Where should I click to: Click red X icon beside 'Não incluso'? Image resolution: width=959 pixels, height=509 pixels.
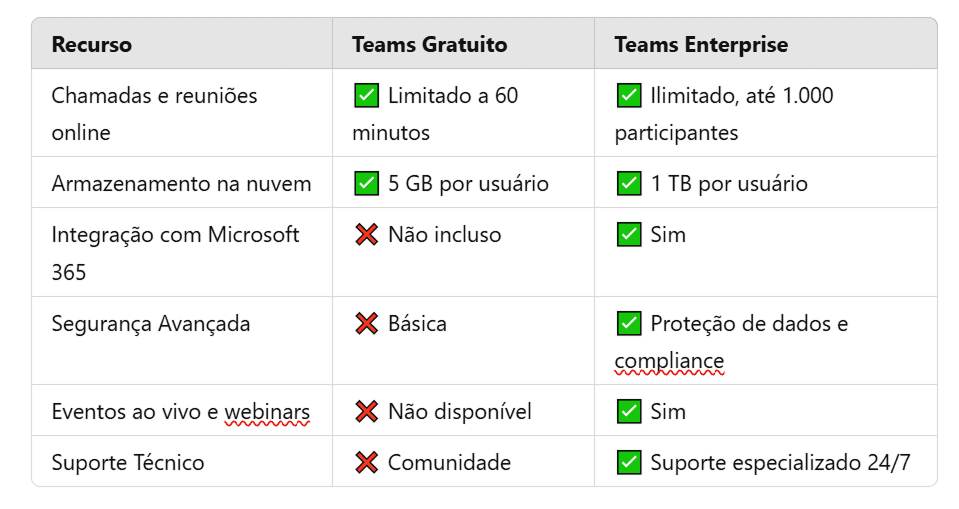click(x=366, y=234)
